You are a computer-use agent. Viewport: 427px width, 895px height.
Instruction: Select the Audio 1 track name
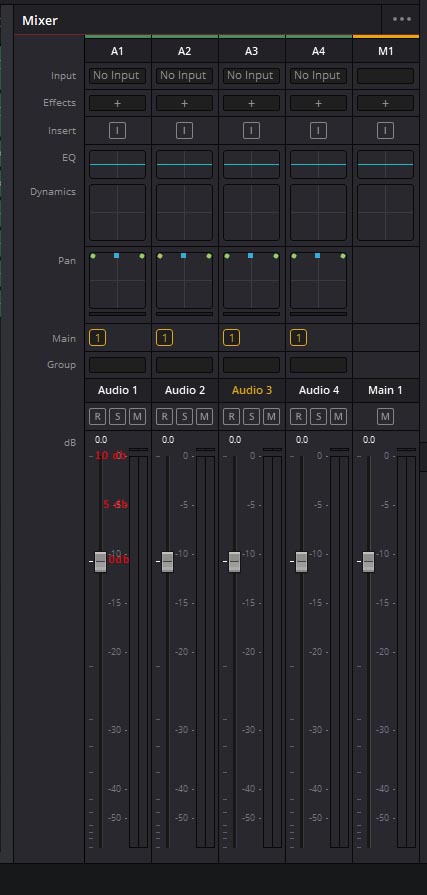tap(118, 390)
